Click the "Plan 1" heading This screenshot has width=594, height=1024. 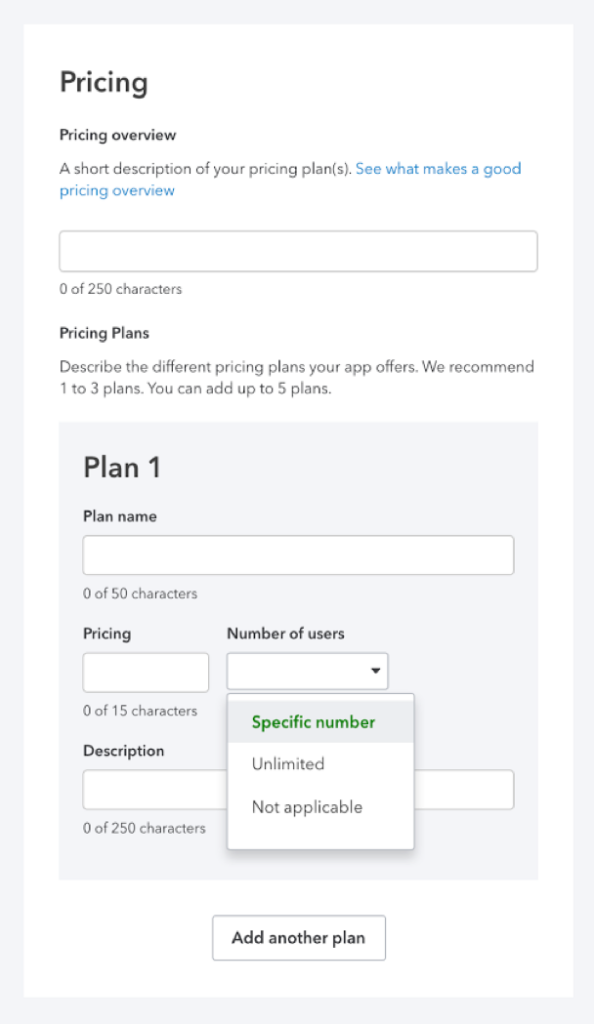(122, 468)
